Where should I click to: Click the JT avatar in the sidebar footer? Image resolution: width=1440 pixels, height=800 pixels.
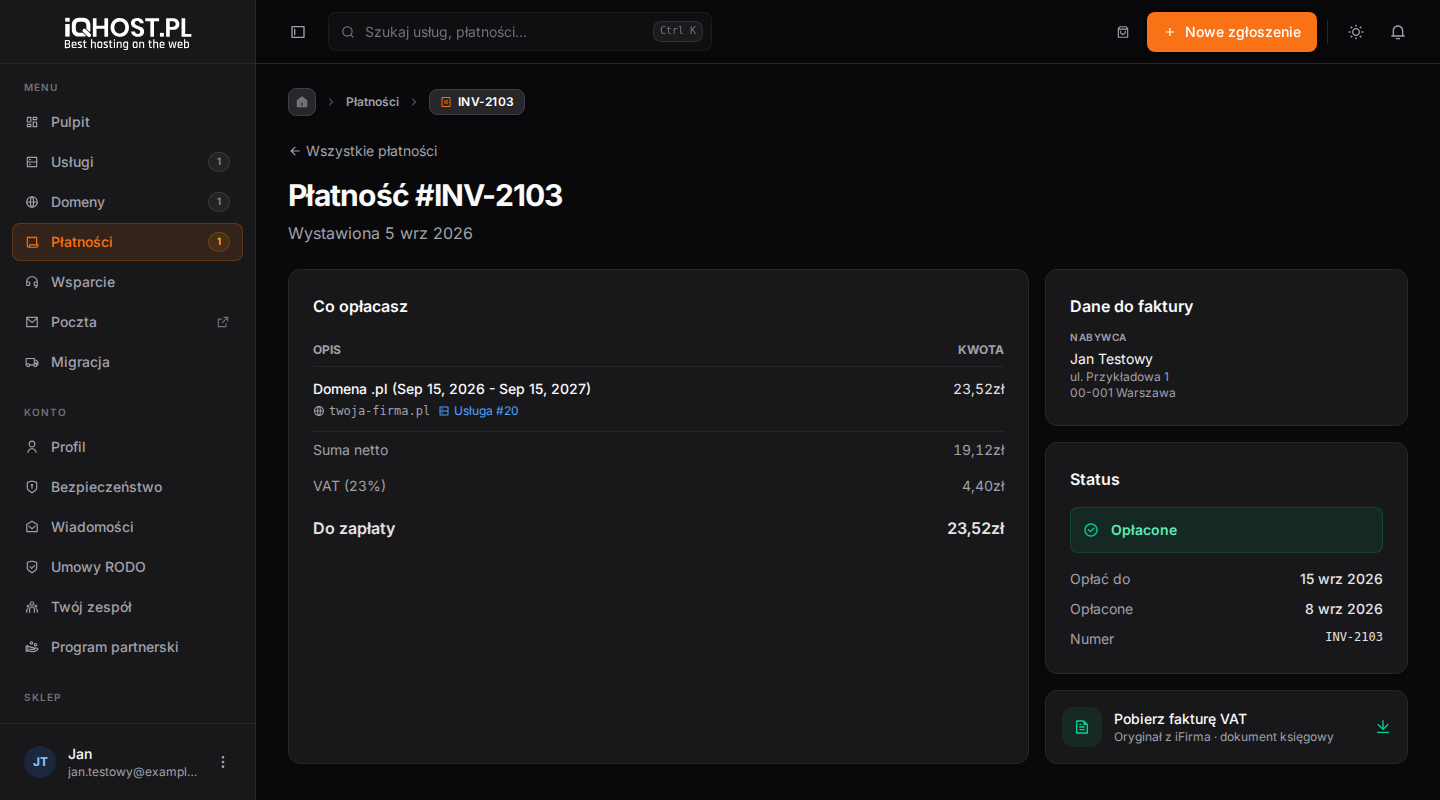[x=40, y=762]
